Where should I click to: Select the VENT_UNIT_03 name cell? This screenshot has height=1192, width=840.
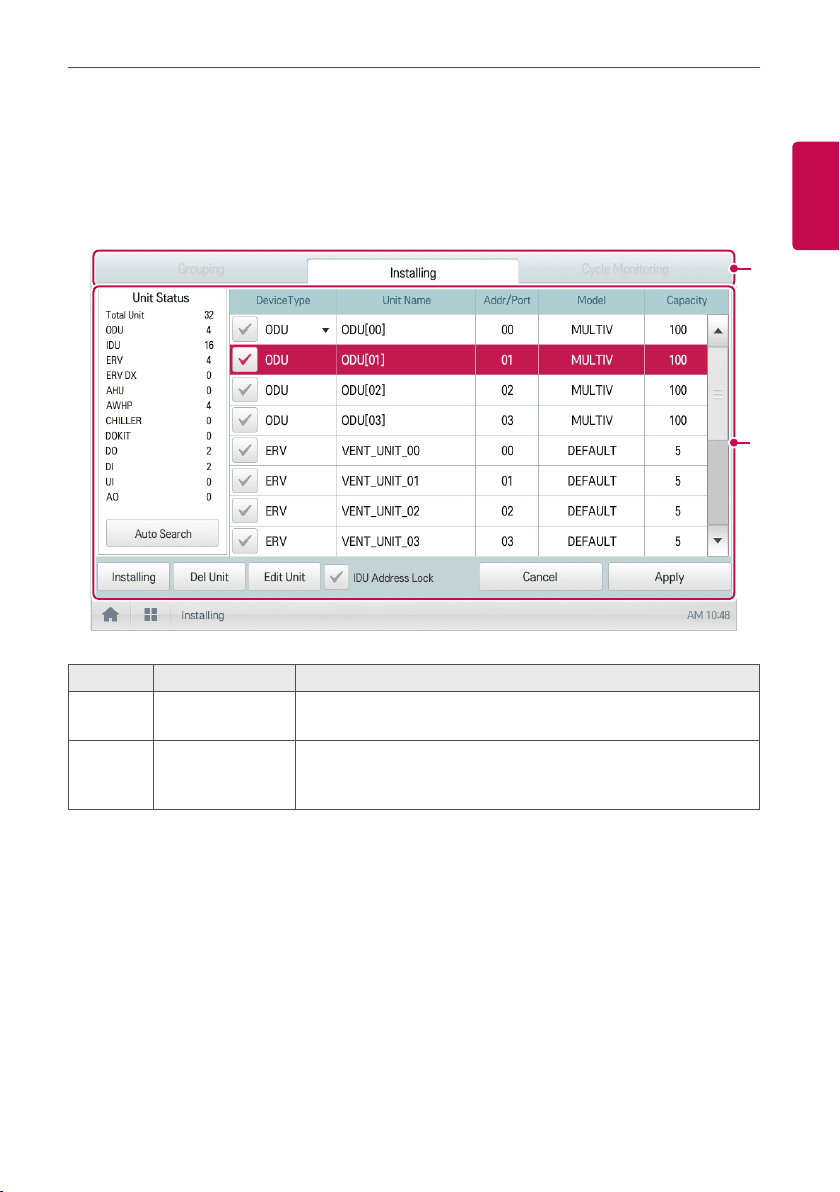(x=406, y=541)
